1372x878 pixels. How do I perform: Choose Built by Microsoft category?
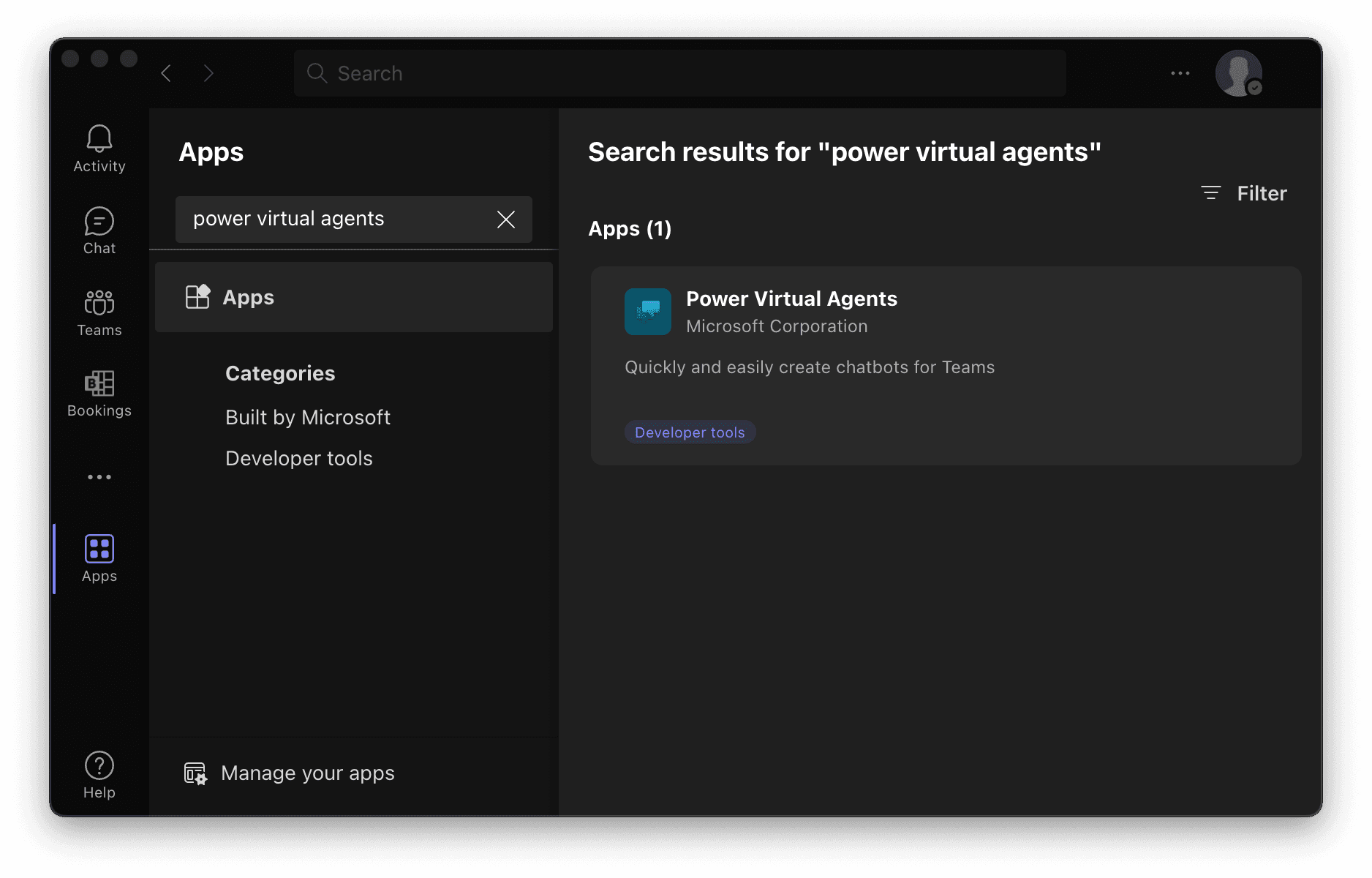[308, 417]
